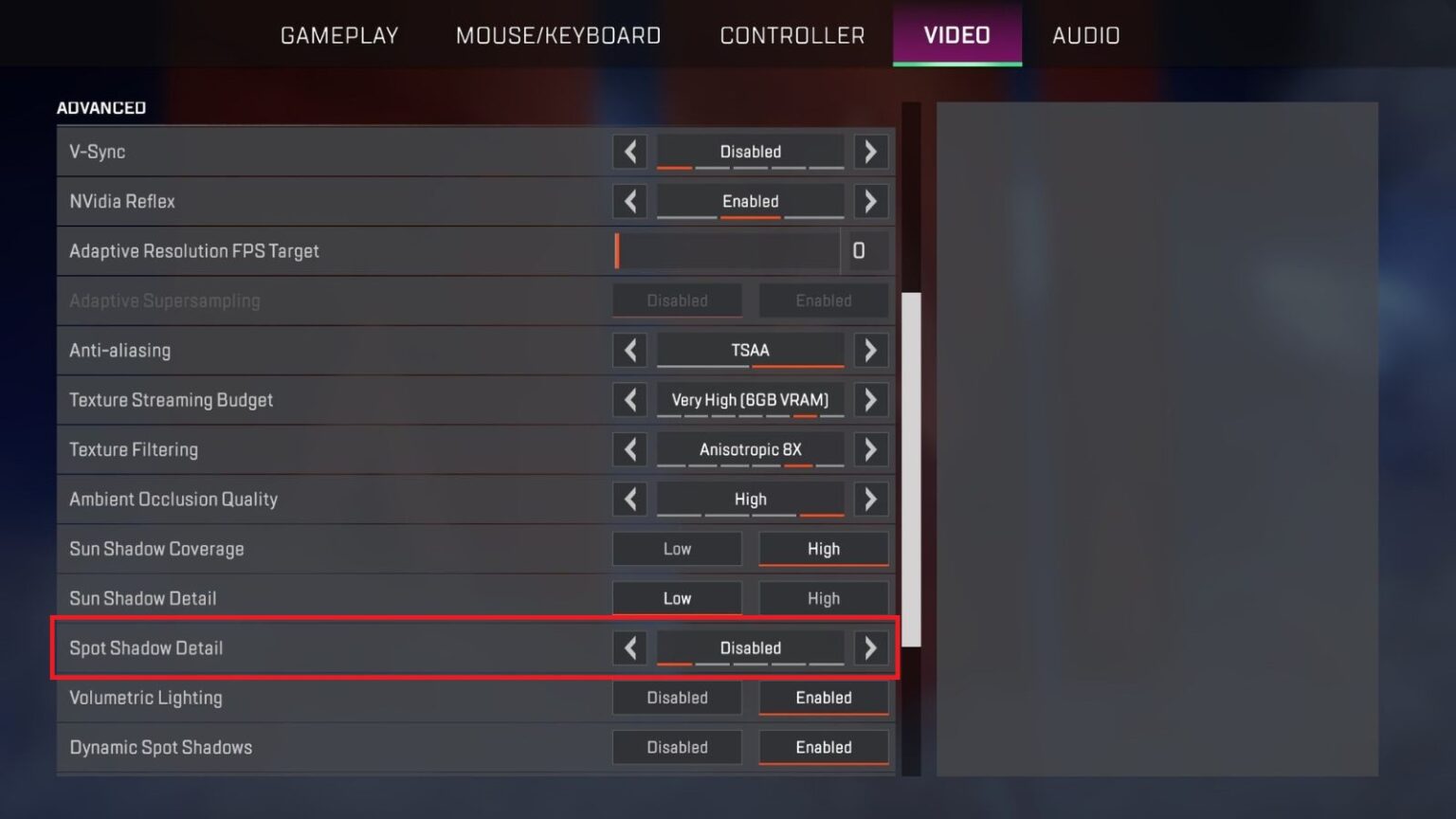
Task: Open the V-Sync Disabled value selector
Action: click(751, 152)
